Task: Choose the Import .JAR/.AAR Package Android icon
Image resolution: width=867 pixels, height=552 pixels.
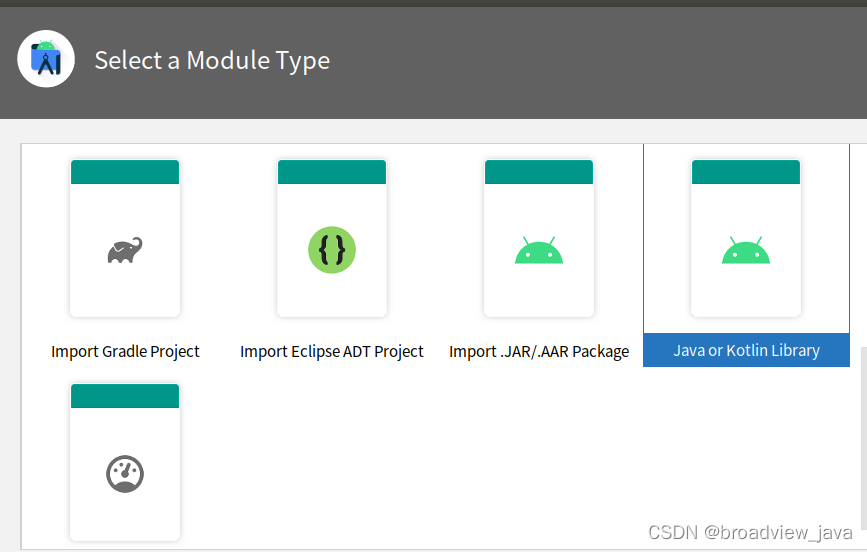Action: [539, 251]
